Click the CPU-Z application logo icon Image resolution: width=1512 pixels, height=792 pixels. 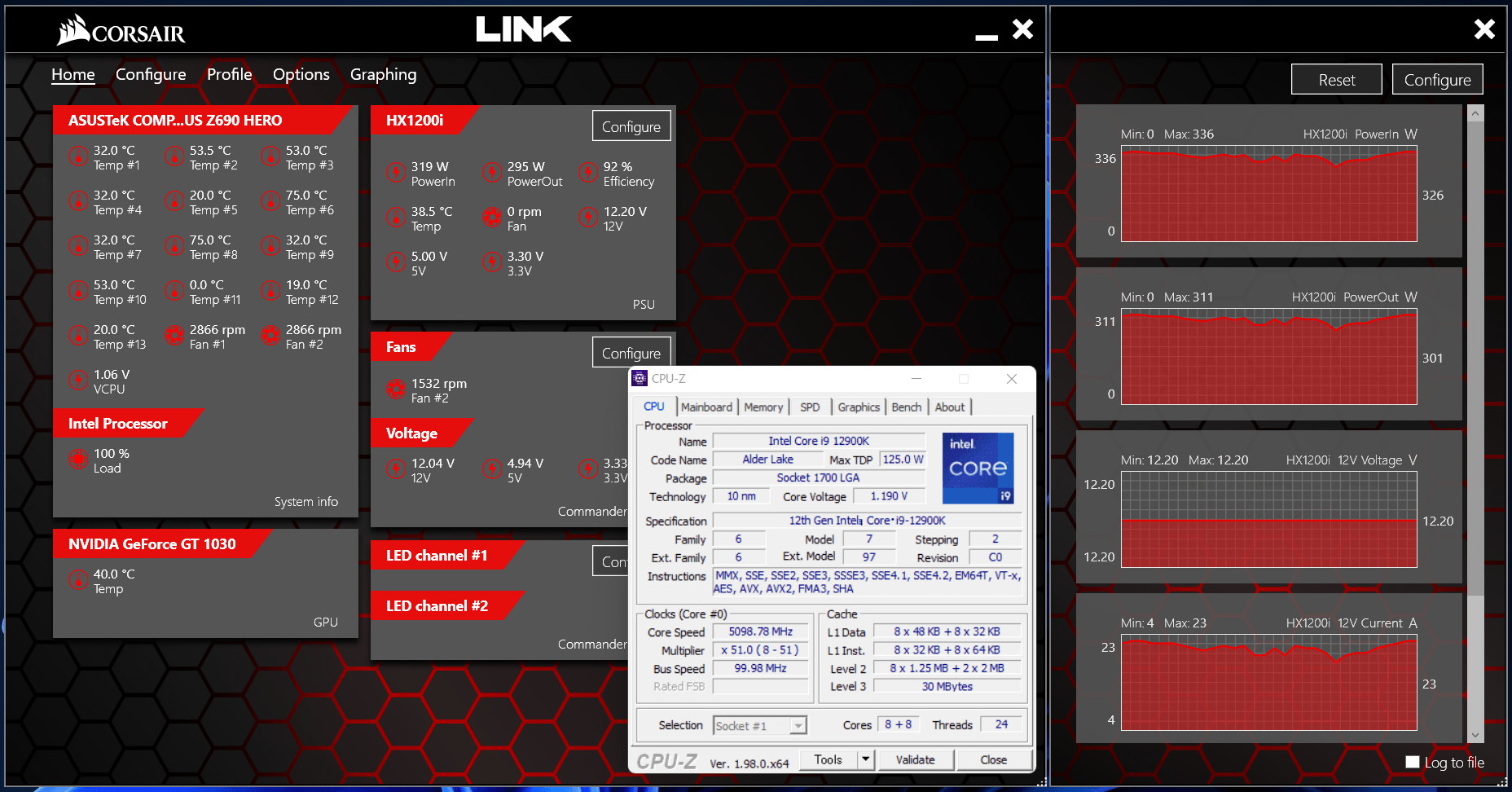tap(640, 378)
